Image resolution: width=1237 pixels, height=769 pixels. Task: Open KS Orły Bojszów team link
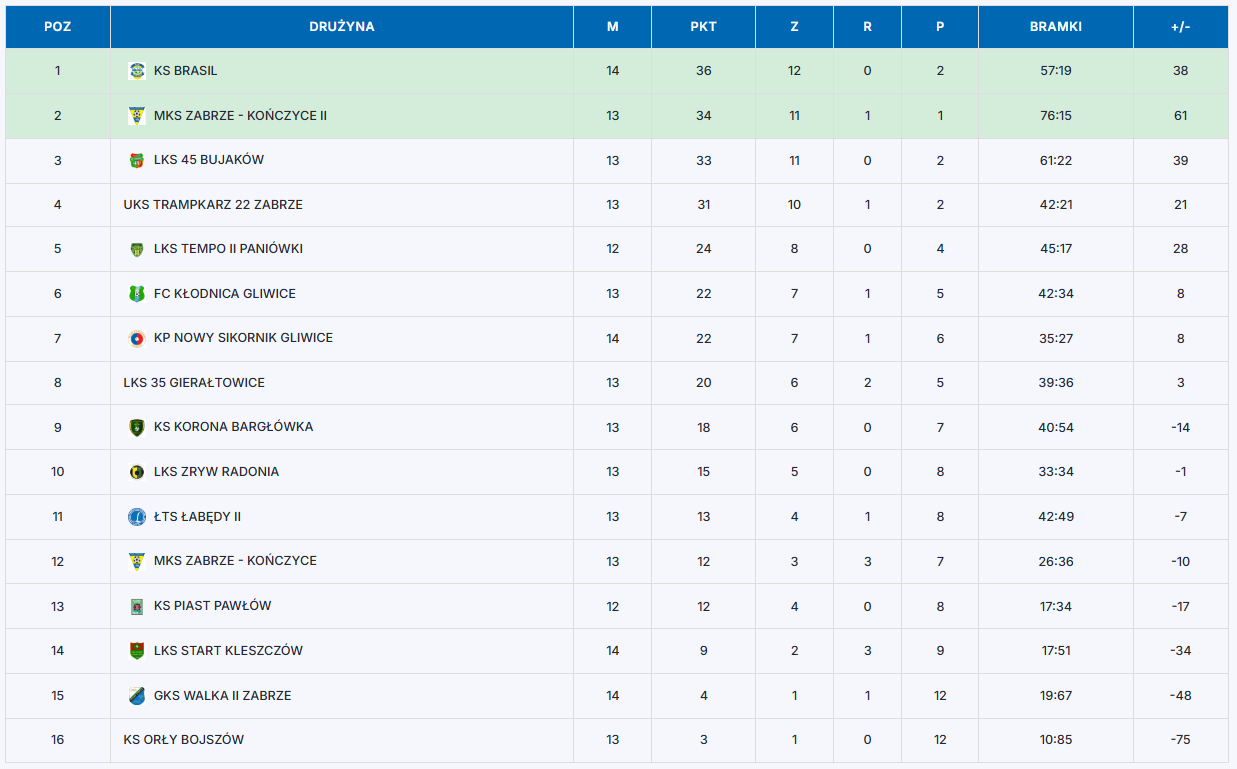click(184, 740)
